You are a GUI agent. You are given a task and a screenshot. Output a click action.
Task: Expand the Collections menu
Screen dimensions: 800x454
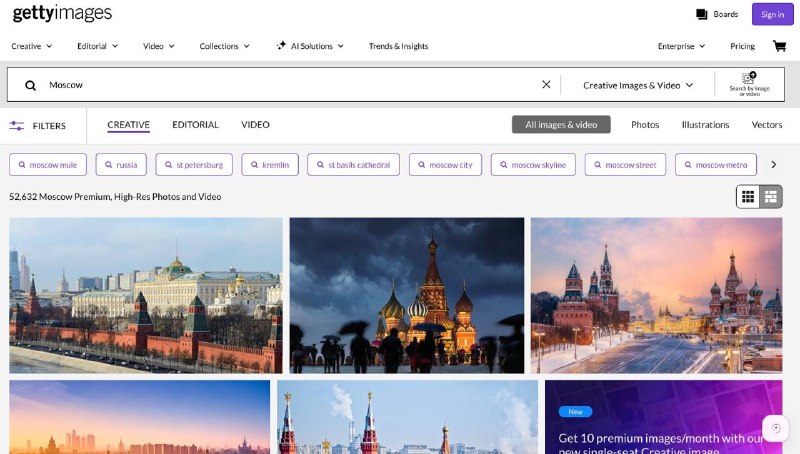point(224,46)
